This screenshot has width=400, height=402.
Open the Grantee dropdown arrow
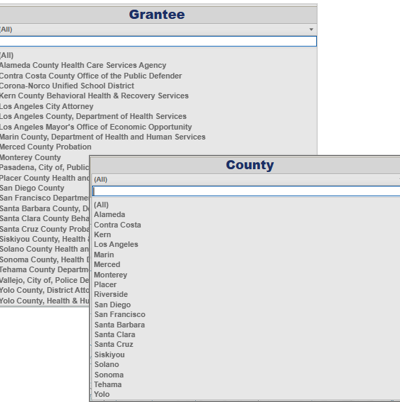pyautogui.click(x=311, y=29)
